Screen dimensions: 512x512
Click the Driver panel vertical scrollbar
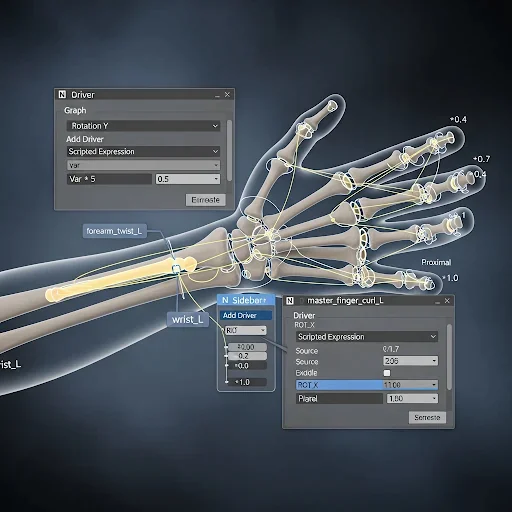(229, 150)
